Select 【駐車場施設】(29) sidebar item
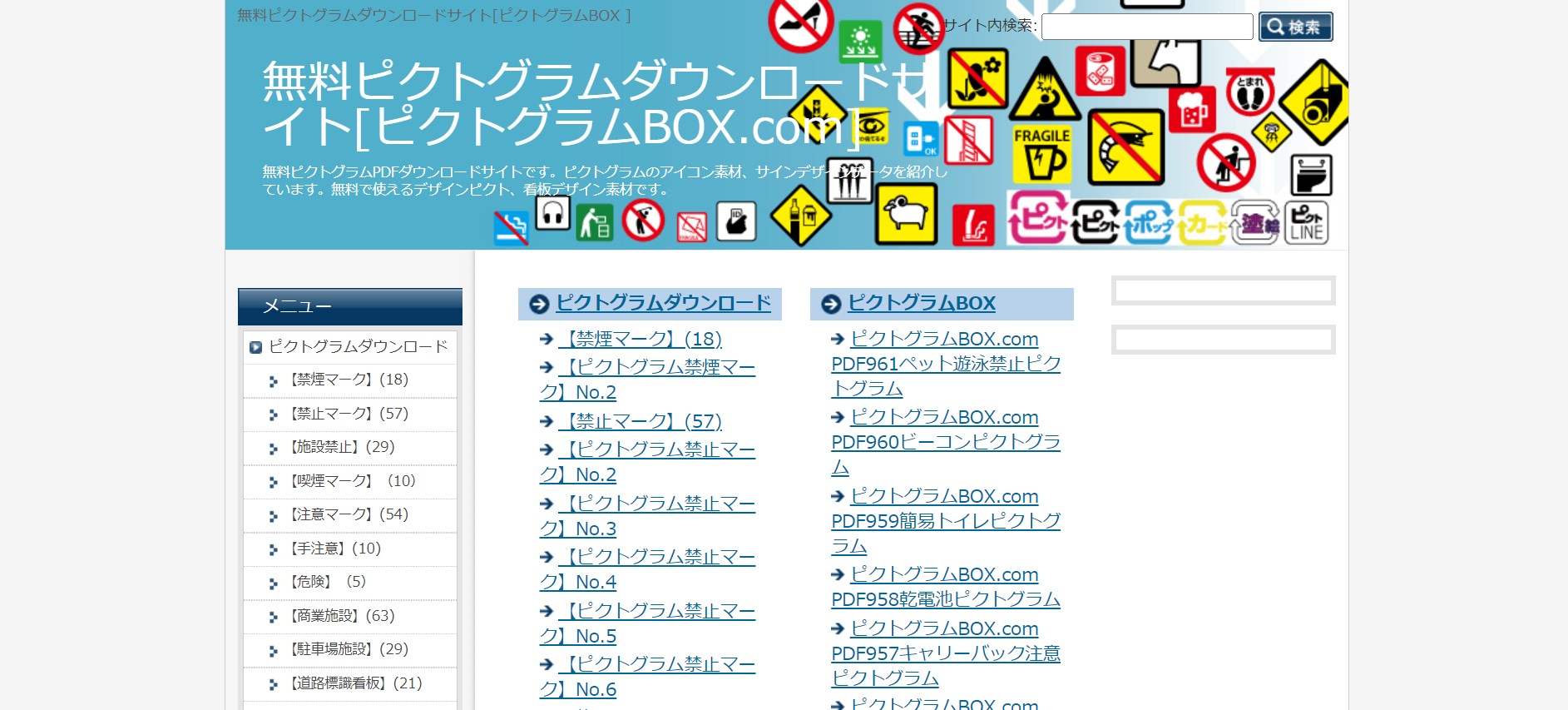The height and width of the screenshot is (710, 1568). [x=350, y=650]
